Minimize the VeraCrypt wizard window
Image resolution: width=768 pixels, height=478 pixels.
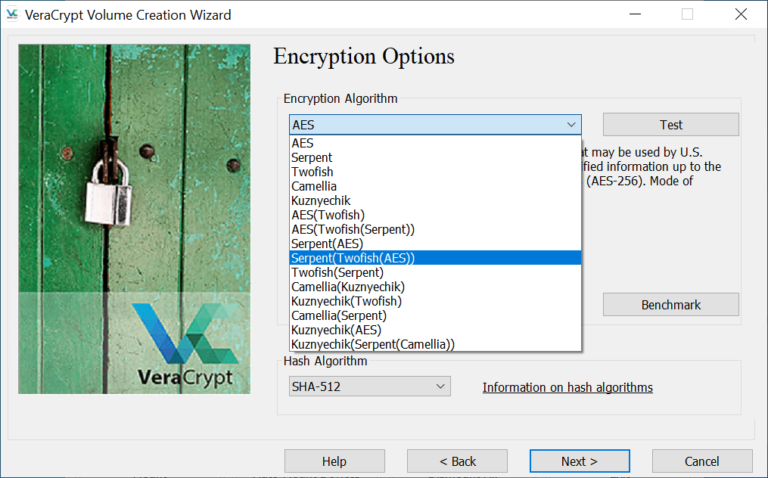635,14
